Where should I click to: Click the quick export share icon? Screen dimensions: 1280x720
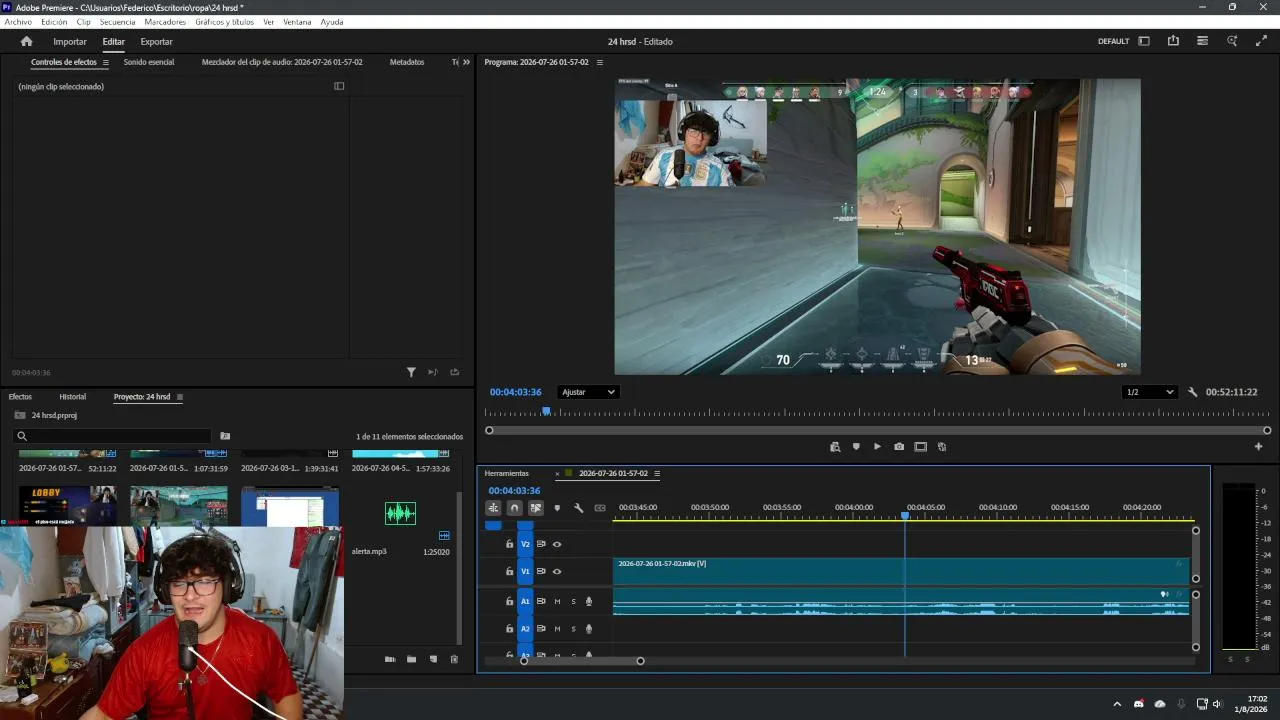coord(1173,41)
